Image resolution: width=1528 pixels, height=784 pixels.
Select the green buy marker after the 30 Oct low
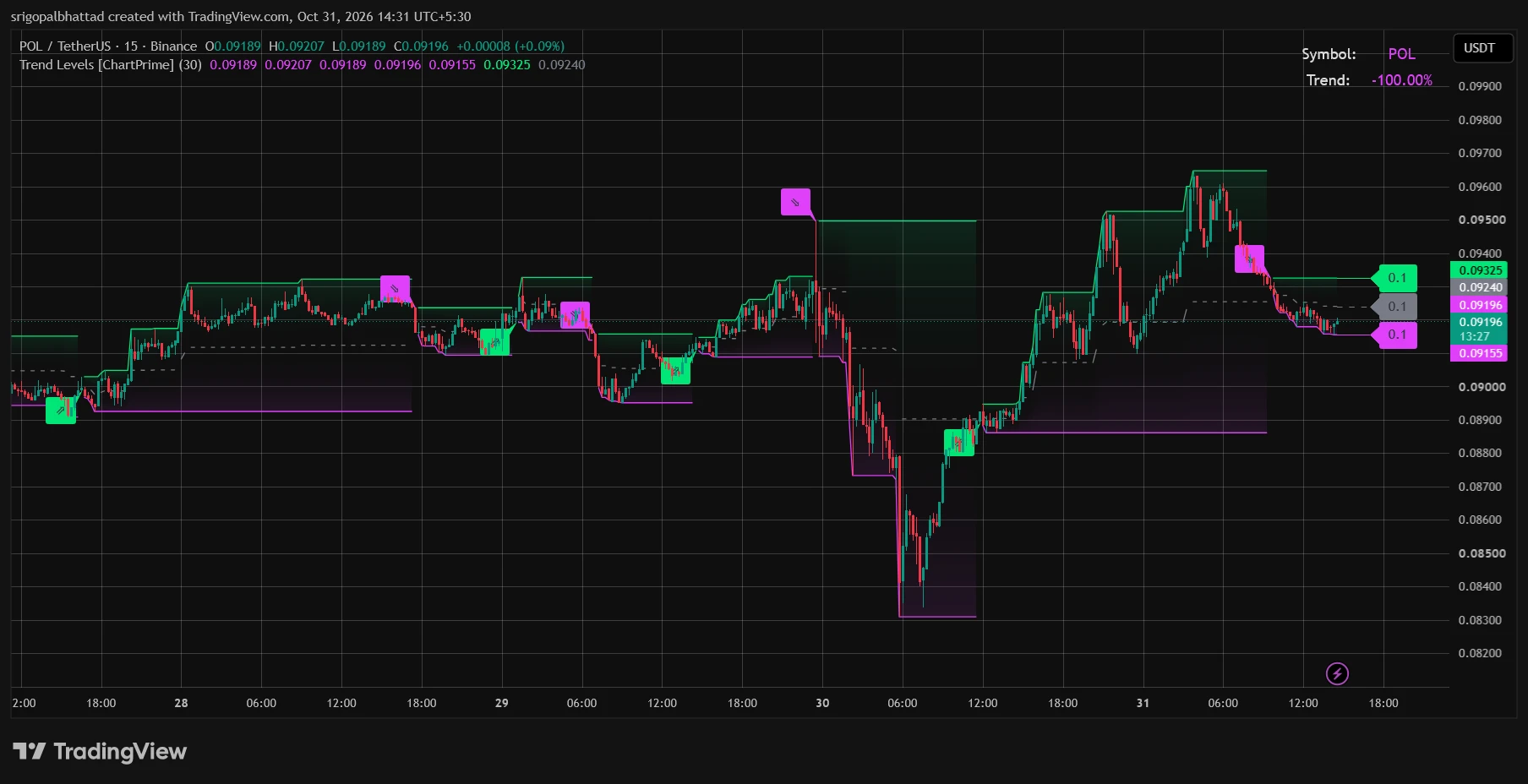click(x=958, y=443)
